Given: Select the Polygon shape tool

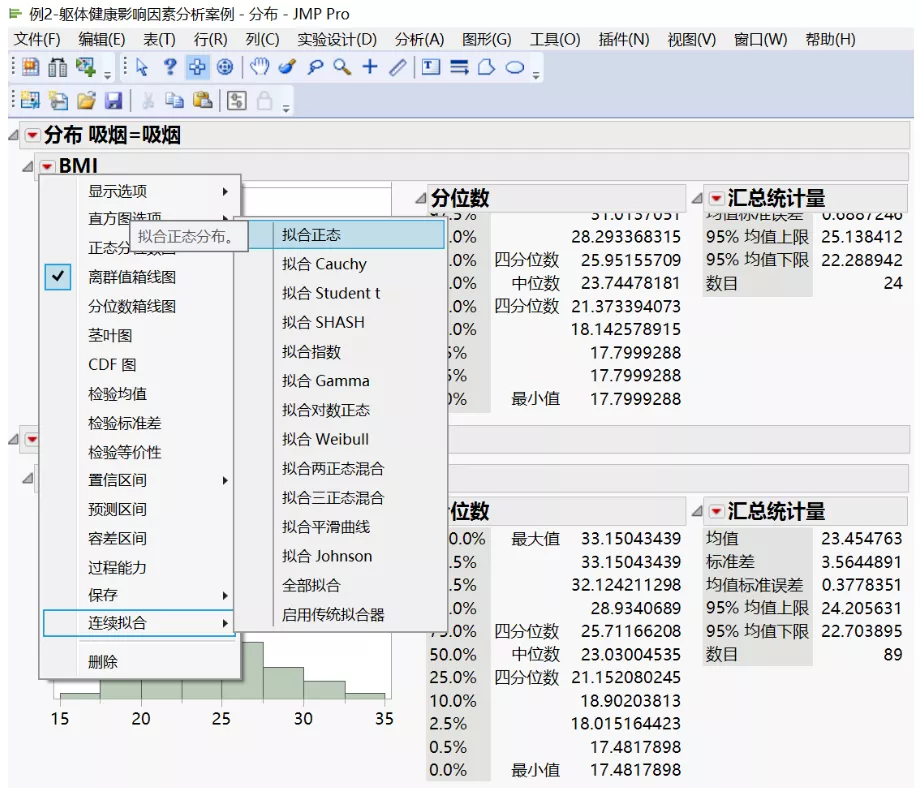Looking at the screenshot, I should point(486,67).
